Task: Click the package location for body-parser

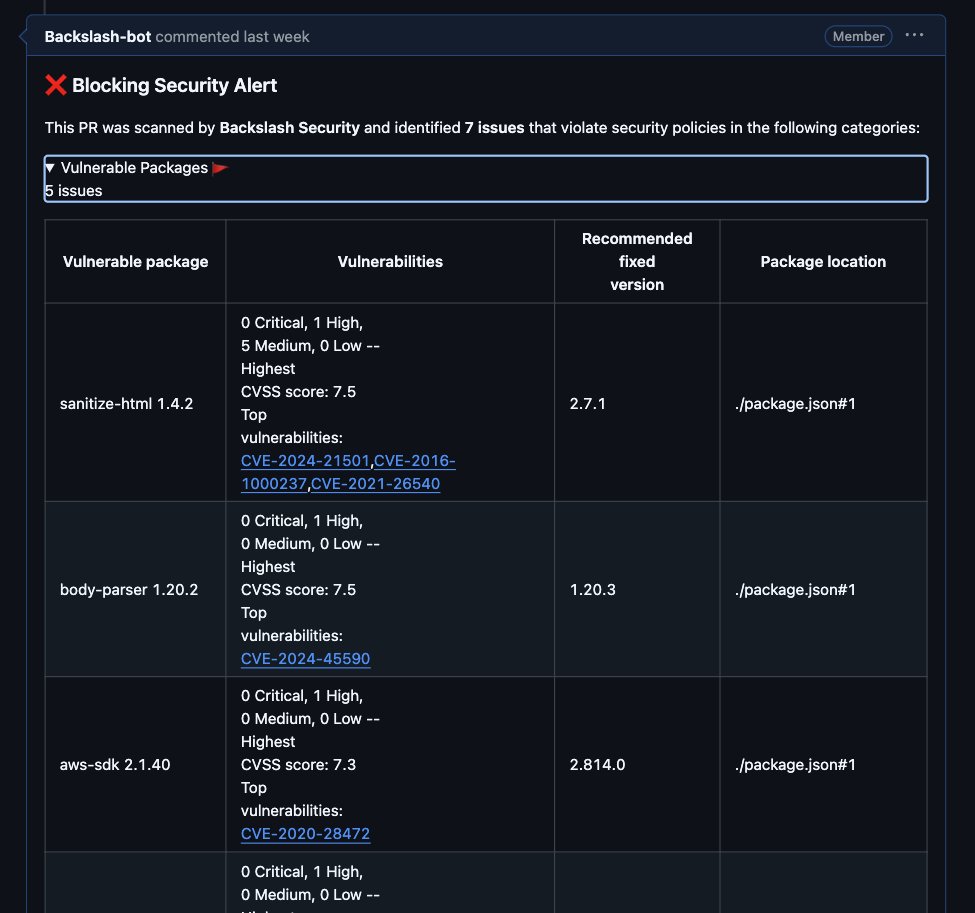Action: pyautogui.click(x=795, y=590)
